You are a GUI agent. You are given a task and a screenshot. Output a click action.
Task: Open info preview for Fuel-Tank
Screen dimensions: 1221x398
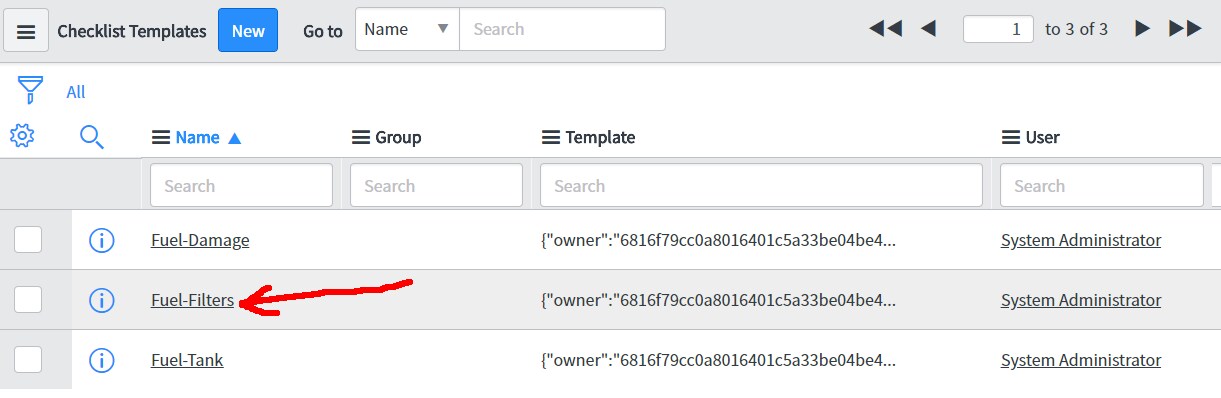(x=102, y=360)
